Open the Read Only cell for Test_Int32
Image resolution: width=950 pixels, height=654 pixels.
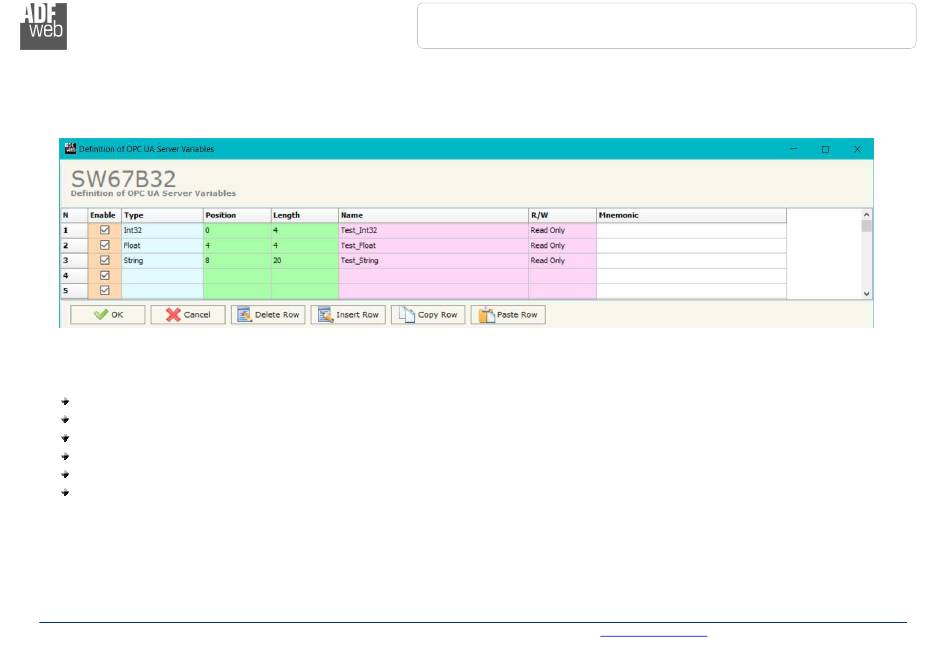(562, 230)
